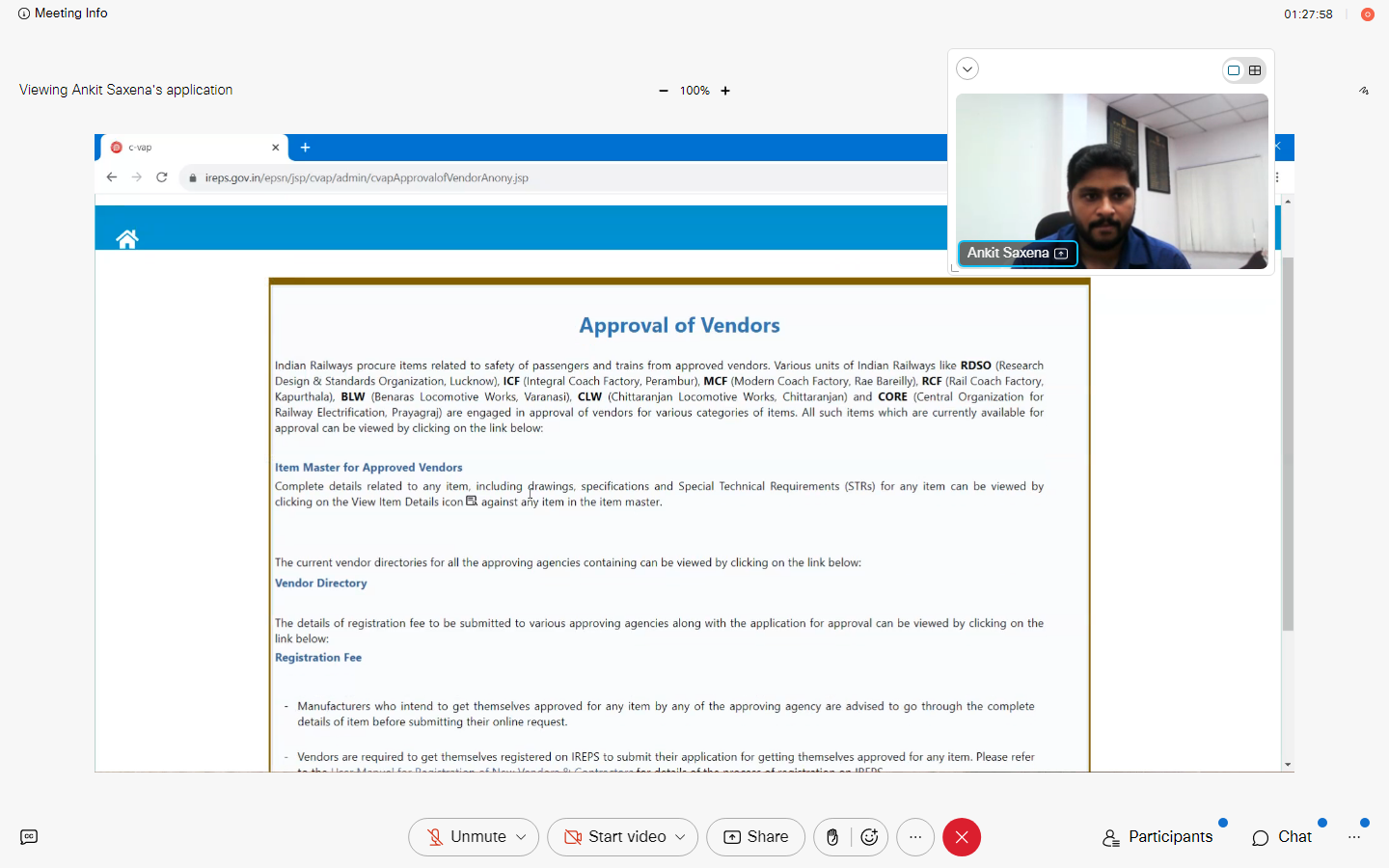Click browser back arrow
This screenshot has width=1389, height=868.
[112, 177]
